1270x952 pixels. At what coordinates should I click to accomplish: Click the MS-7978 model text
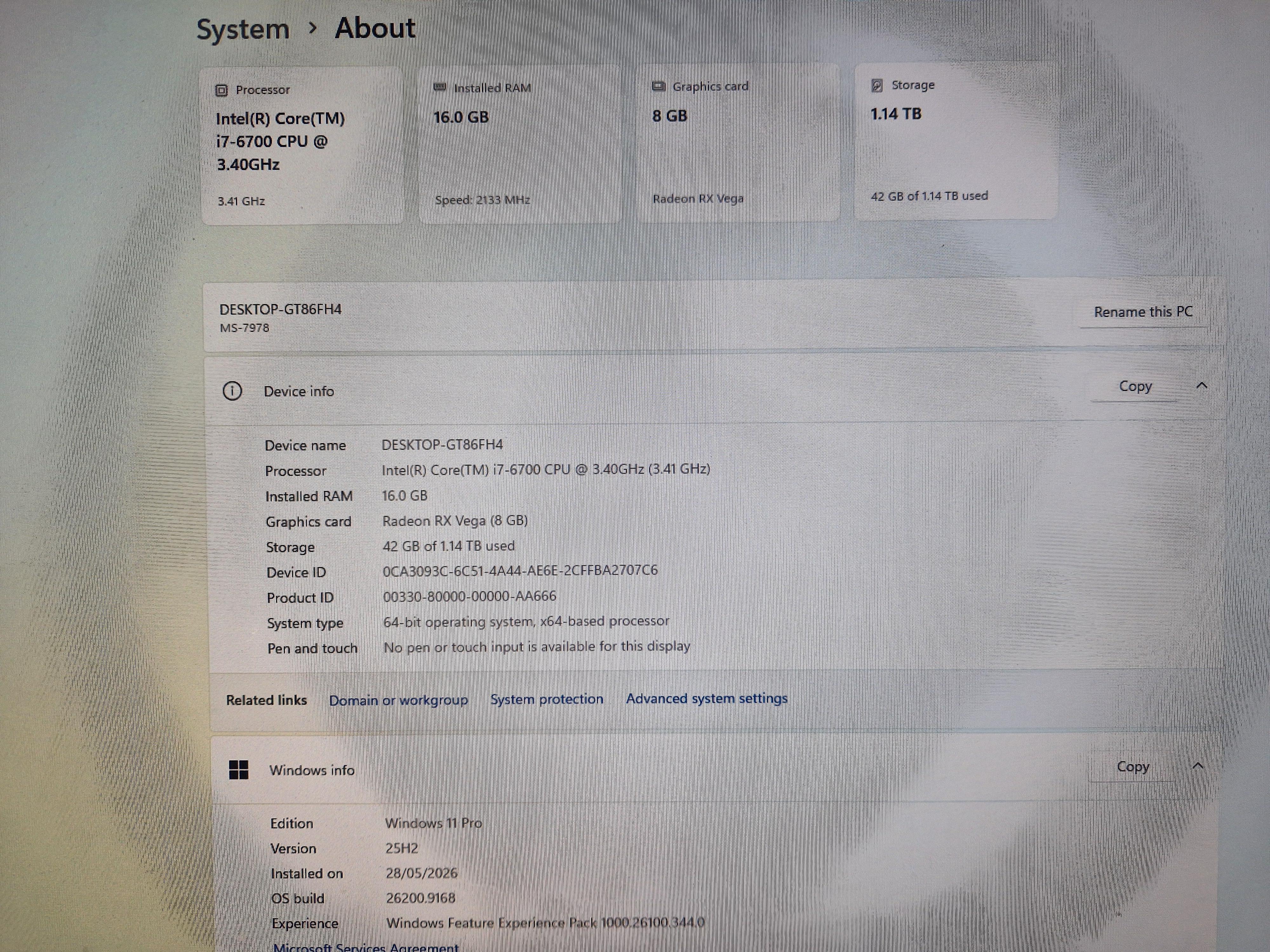coord(244,328)
